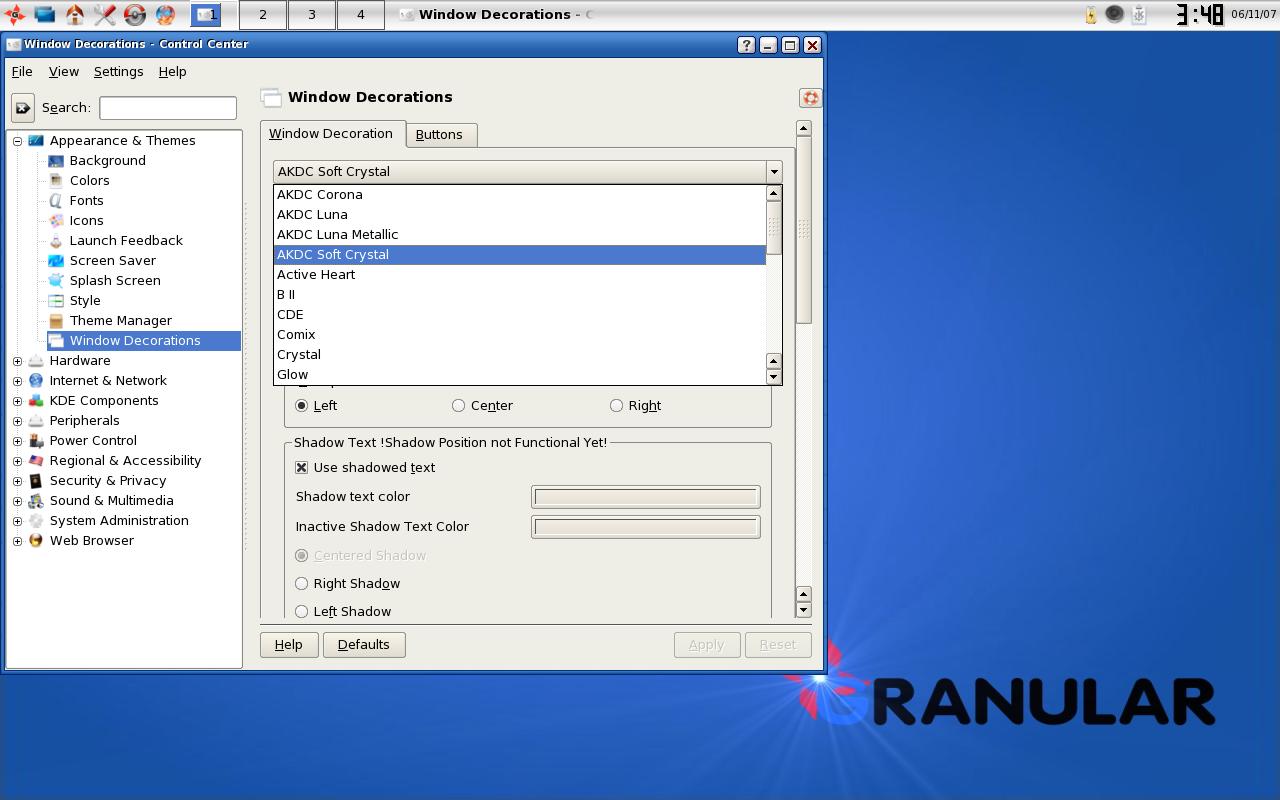Open the Theme Manager icon entry
The height and width of the screenshot is (800, 1280).
point(56,320)
